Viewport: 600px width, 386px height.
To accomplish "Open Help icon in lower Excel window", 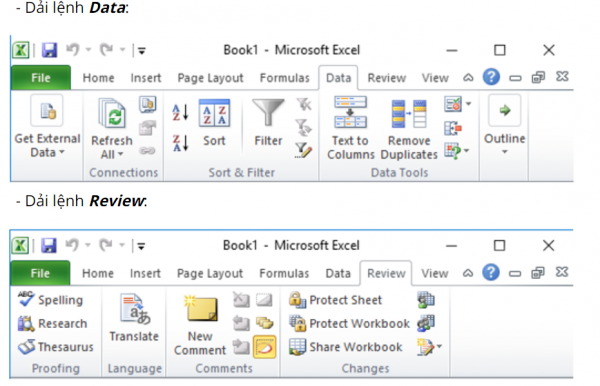I will pyautogui.click(x=491, y=272).
